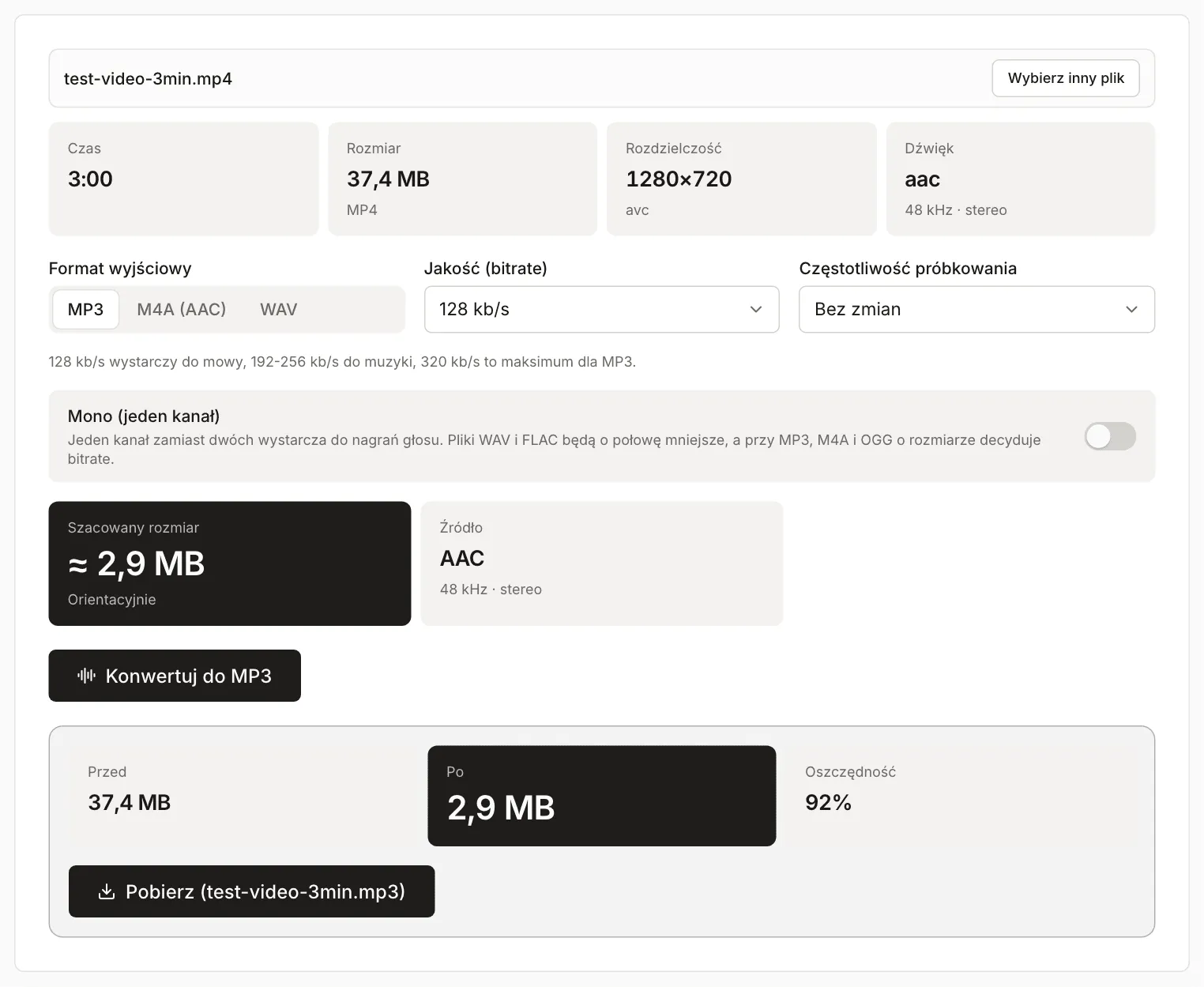Click the Format wyjściowy label
Image resolution: width=1204 pixels, height=987 pixels.
tap(120, 269)
